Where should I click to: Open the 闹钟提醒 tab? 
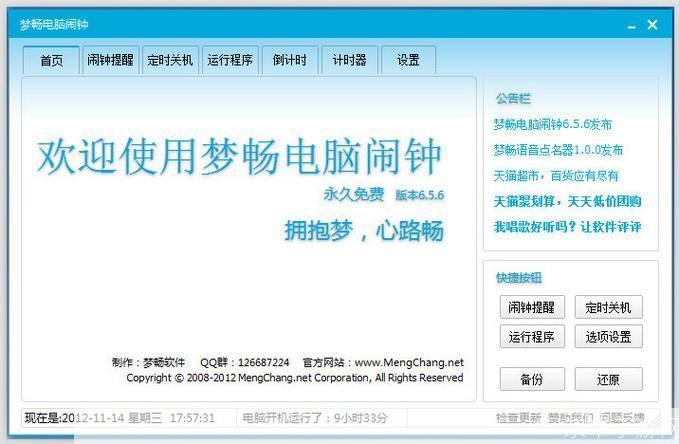[x=110, y=60]
